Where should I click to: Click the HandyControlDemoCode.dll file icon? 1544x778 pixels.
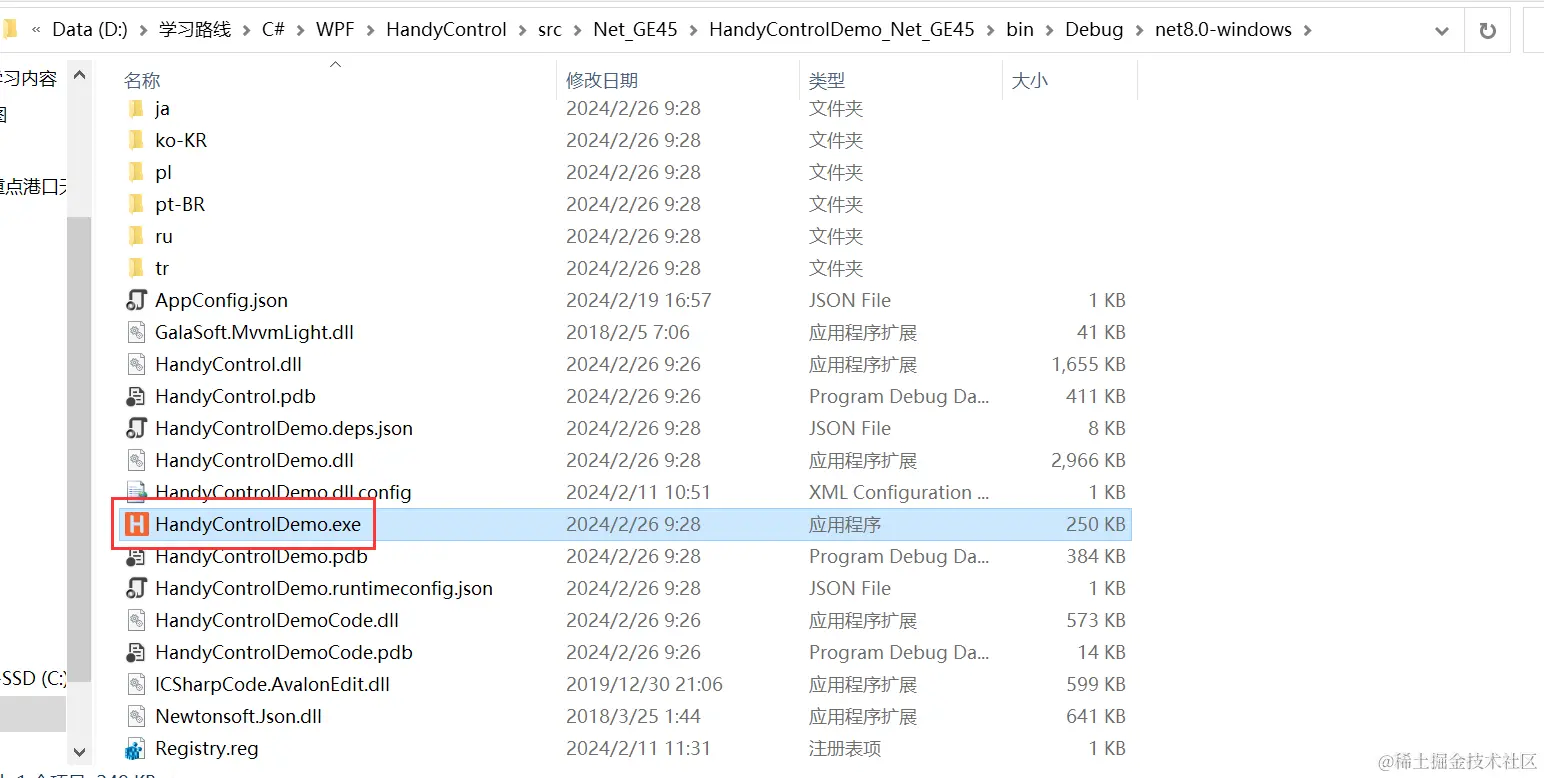137,620
